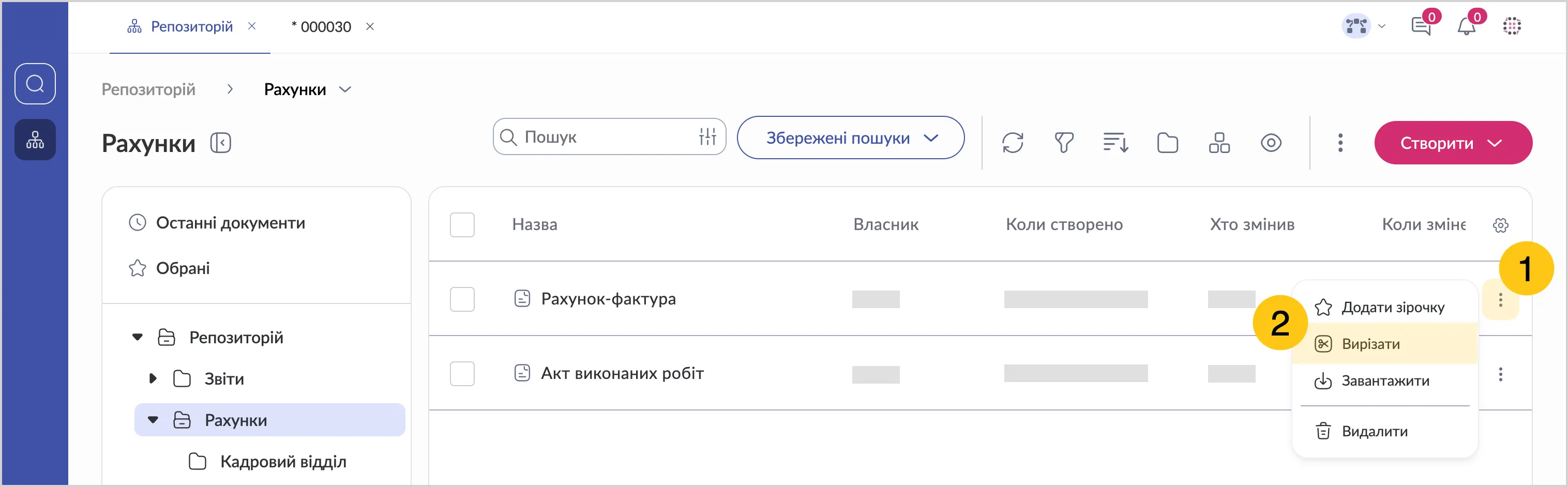The width and height of the screenshot is (1568, 487).
Task: Expand the Звіти folder in tree
Action: pyautogui.click(x=153, y=378)
